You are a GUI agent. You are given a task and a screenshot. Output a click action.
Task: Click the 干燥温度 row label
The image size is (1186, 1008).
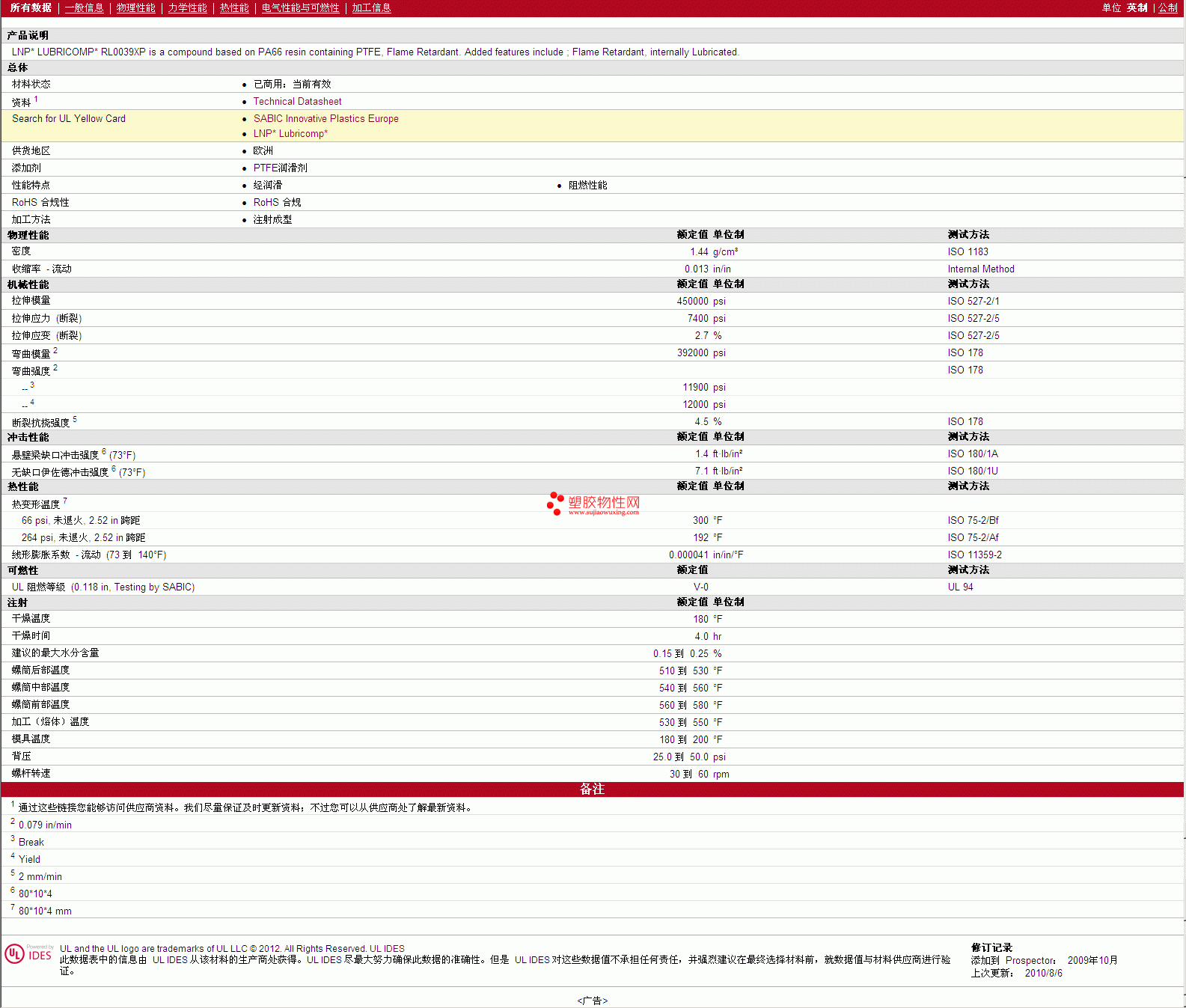(x=31, y=618)
